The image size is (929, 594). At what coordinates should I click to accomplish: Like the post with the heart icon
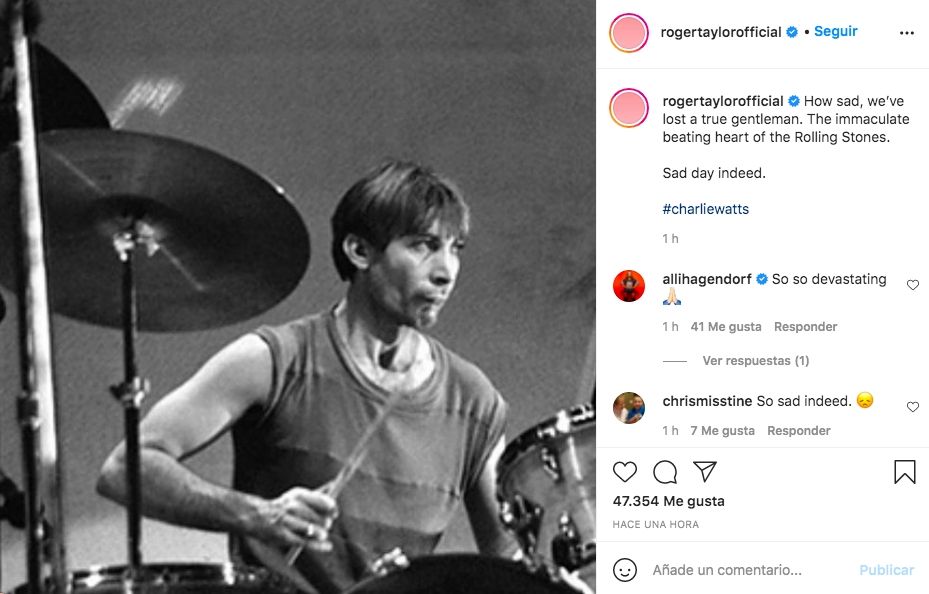pyautogui.click(x=625, y=472)
